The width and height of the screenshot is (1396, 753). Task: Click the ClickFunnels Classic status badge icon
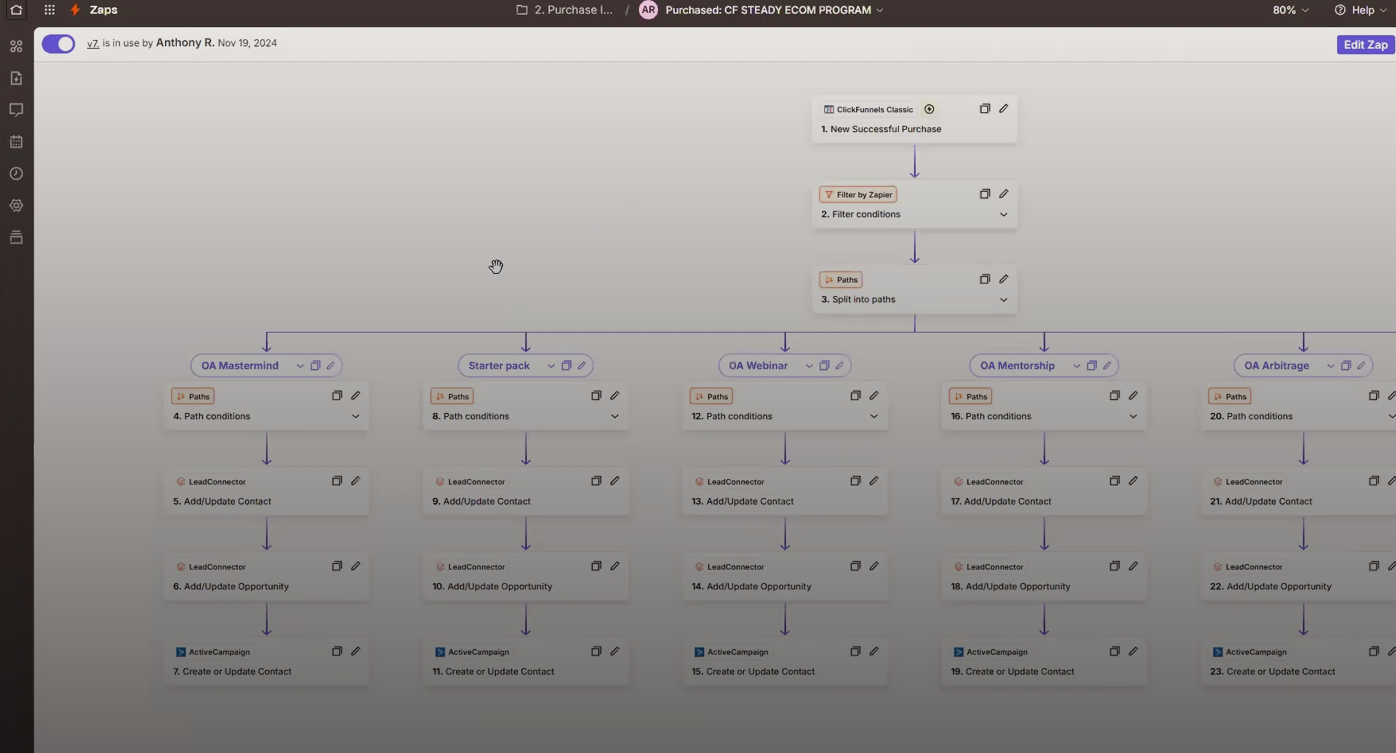[929, 109]
